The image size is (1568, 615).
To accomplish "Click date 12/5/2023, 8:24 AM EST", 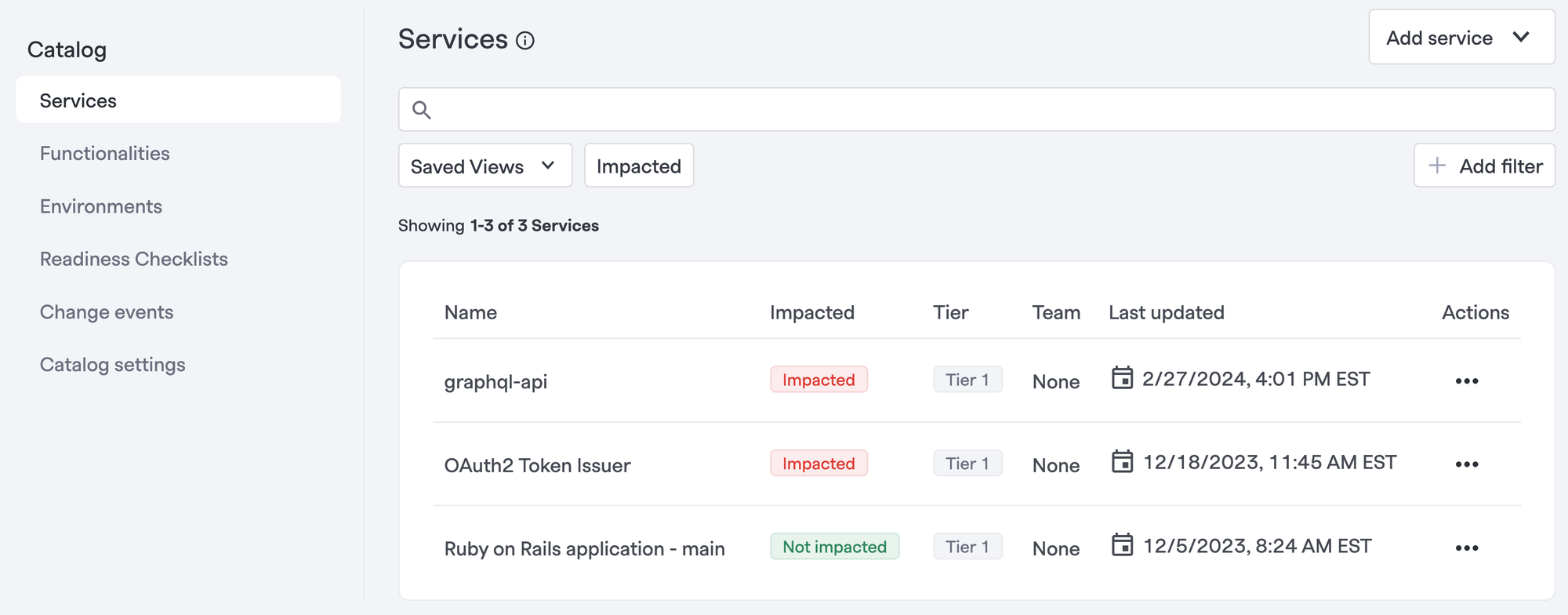I will (x=1258, y=545).
